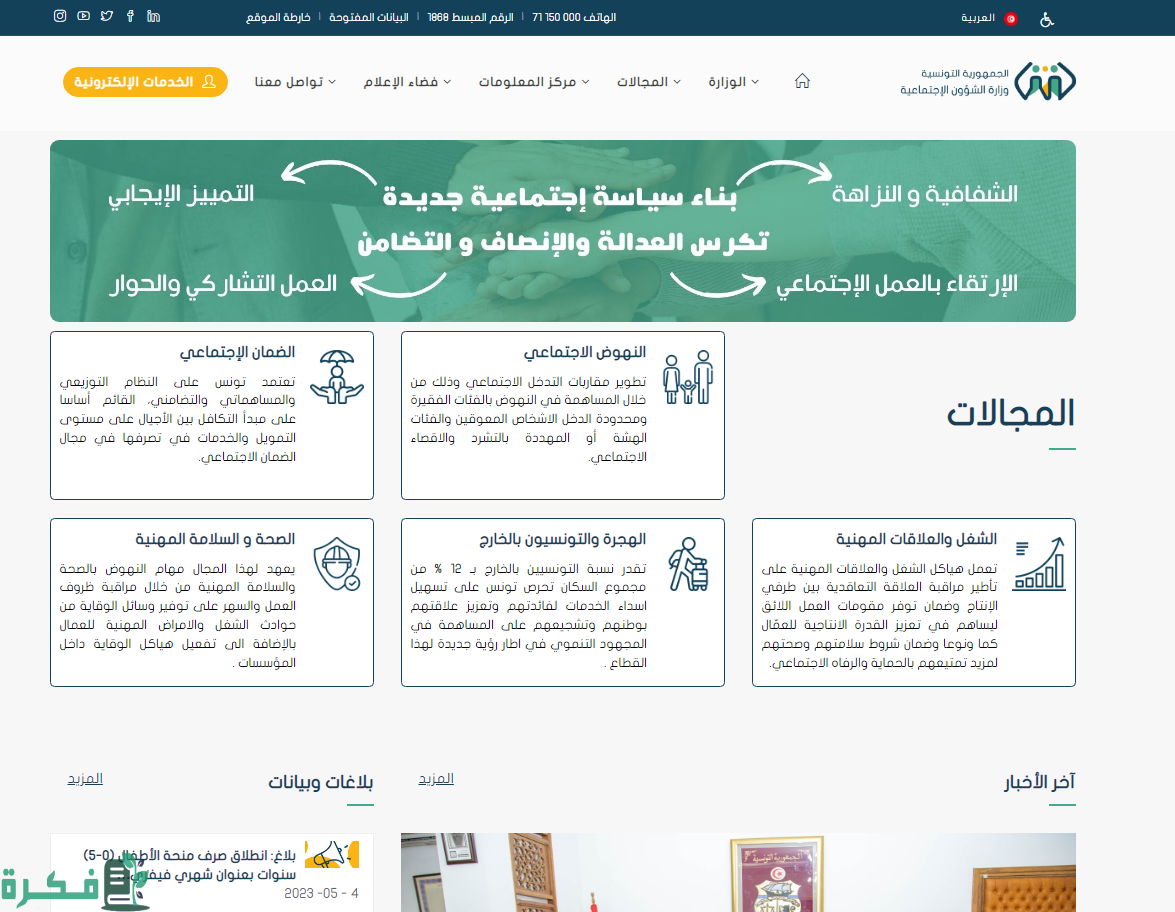The width and height of the screenshot is (1175, 912).
Task: Open the LinkedIn profile icon
Action: [153, 17]
